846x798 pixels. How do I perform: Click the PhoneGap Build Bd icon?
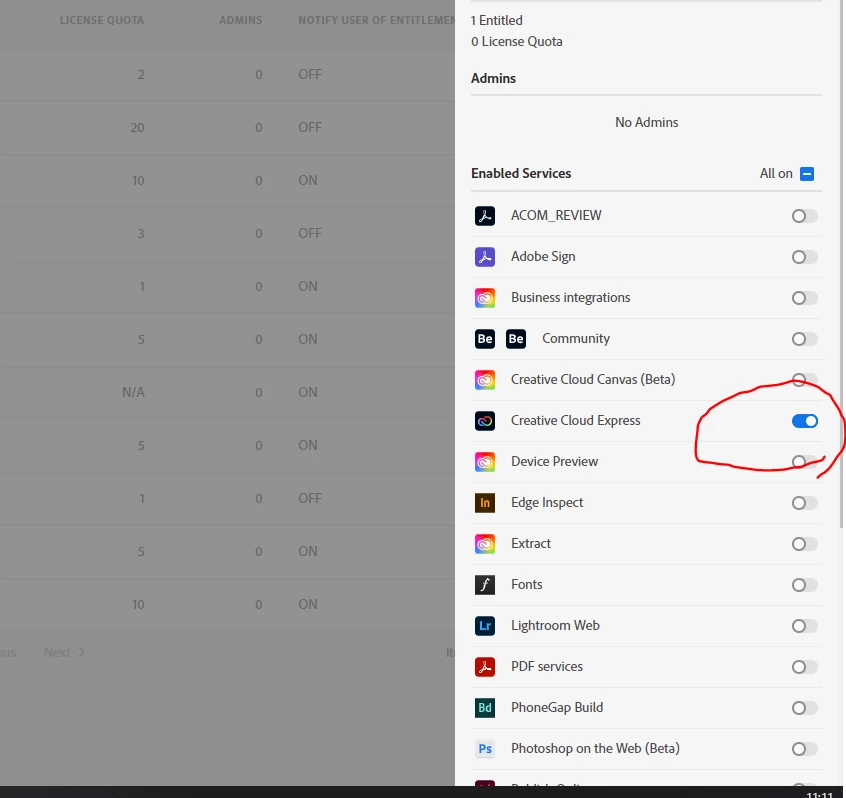[485, 708]
